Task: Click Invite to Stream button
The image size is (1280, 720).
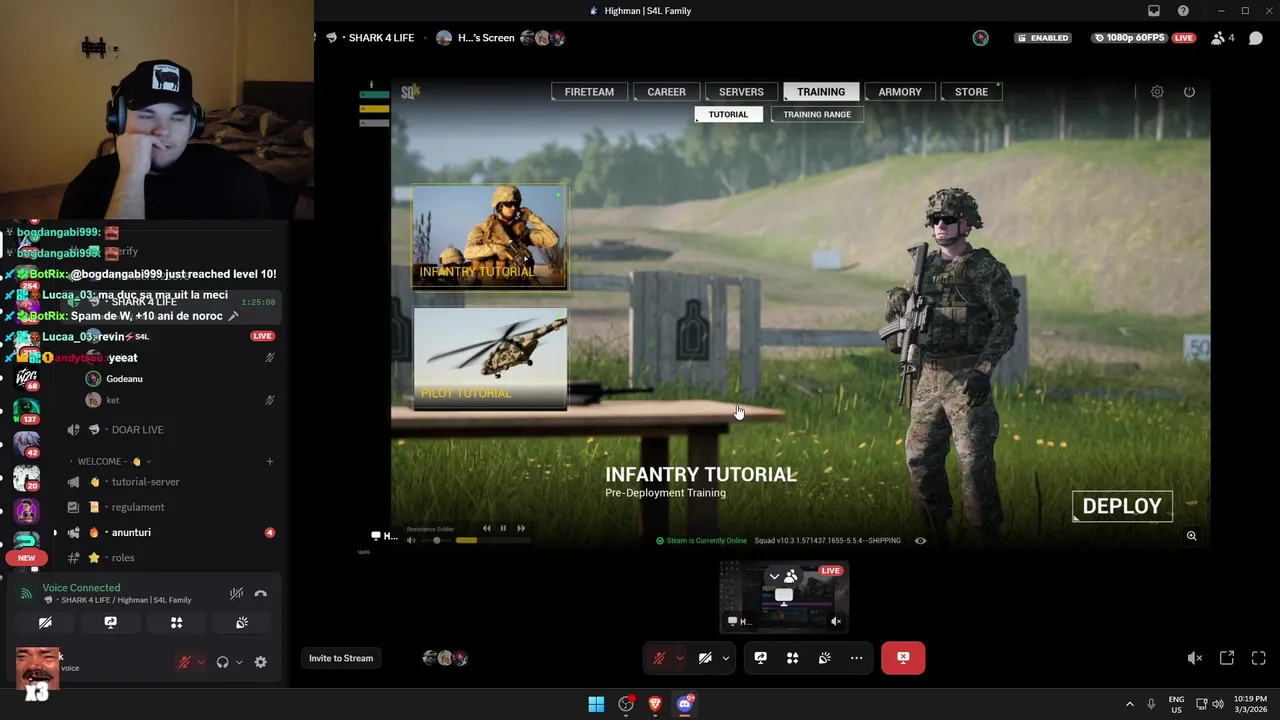Action: (341, 658)
